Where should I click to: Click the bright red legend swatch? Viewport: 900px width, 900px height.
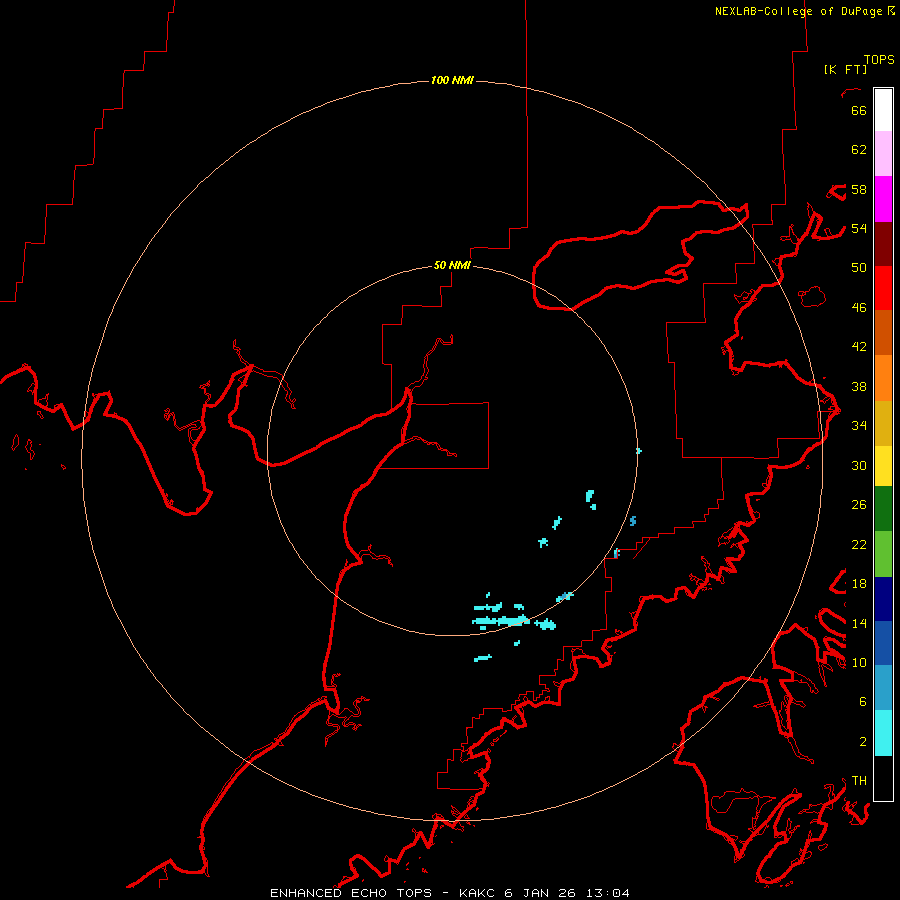pyautogui.click(x=883, y=288)
